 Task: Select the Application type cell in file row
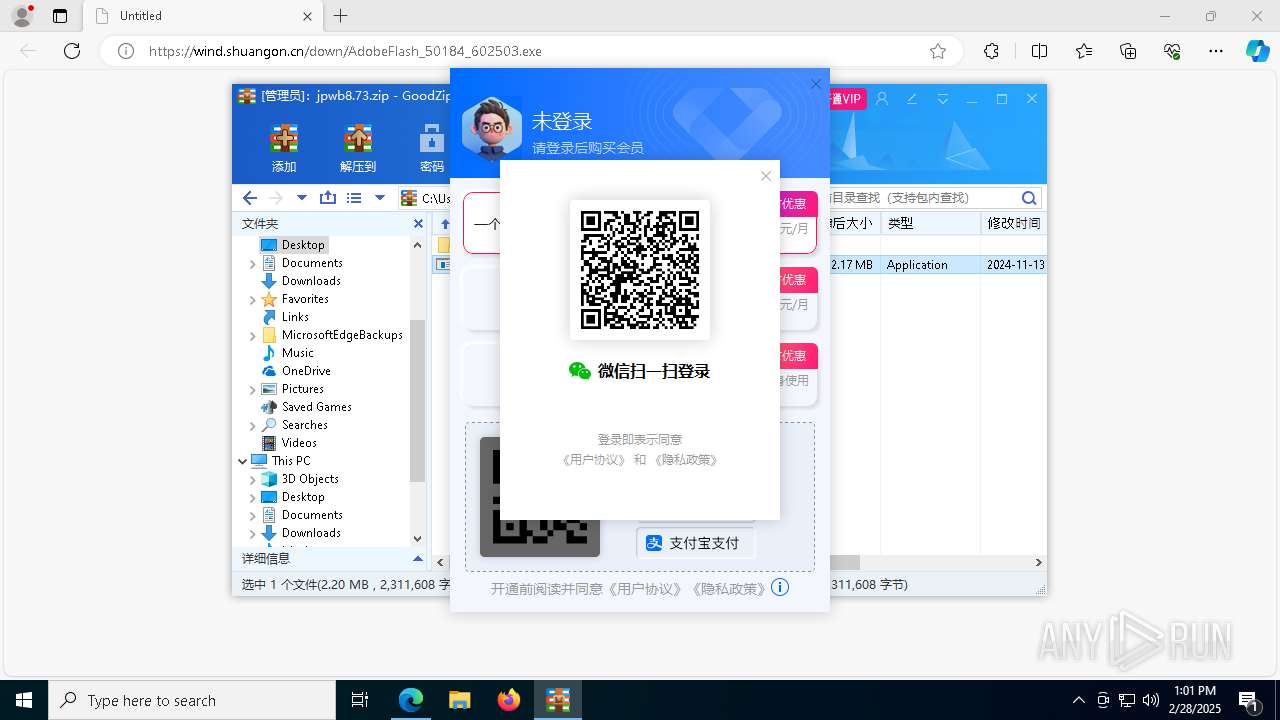click(x=917, y=265)
